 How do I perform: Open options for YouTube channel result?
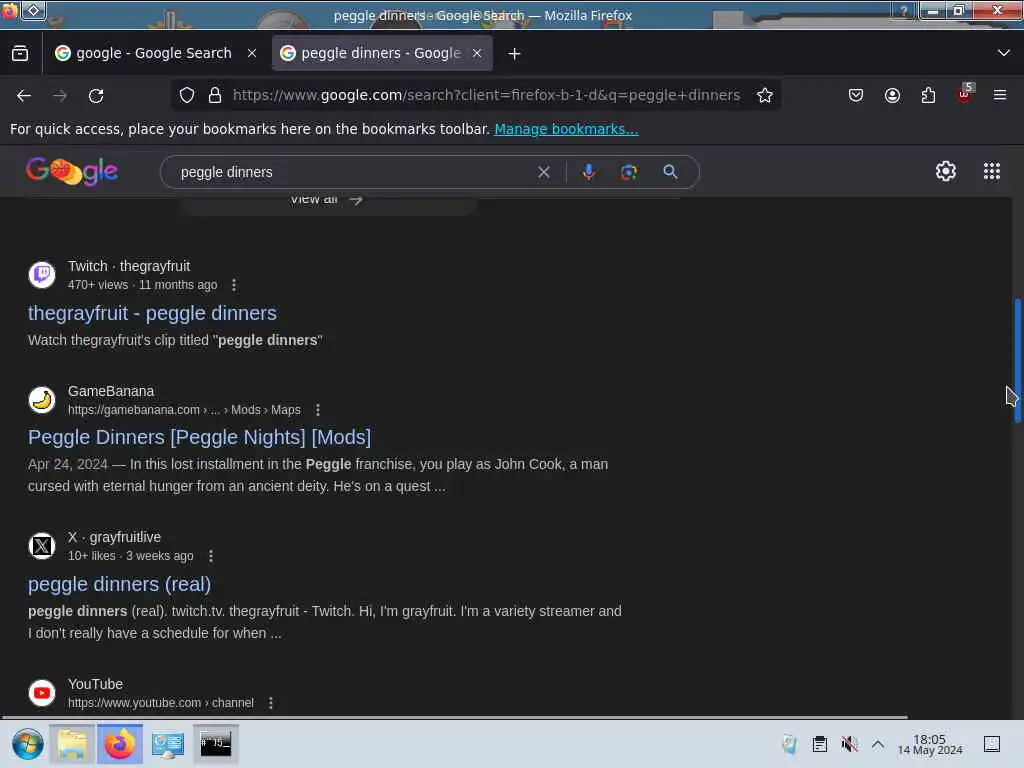pos(270,703)
